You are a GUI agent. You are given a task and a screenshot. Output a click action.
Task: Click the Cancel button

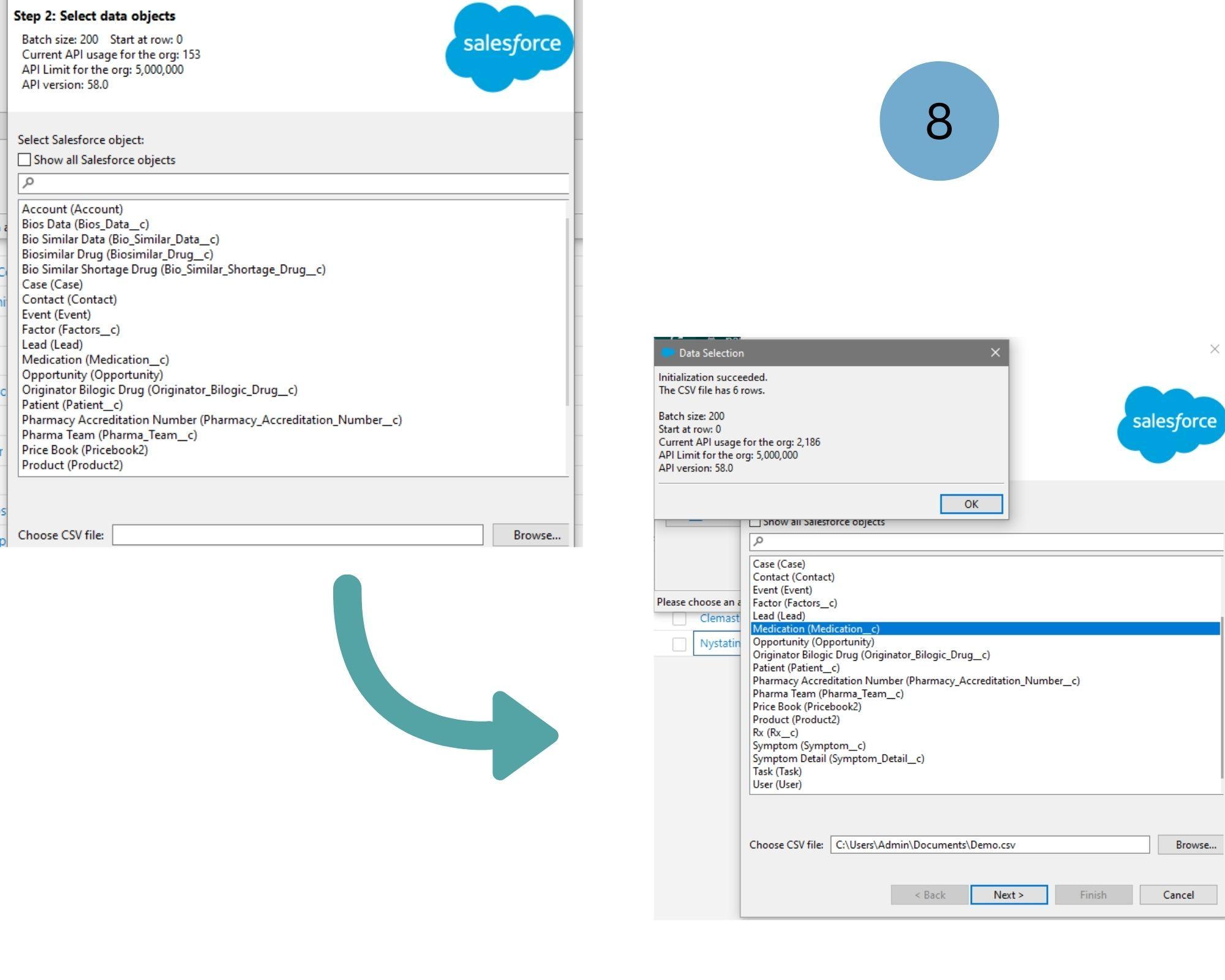[1178, 894]
